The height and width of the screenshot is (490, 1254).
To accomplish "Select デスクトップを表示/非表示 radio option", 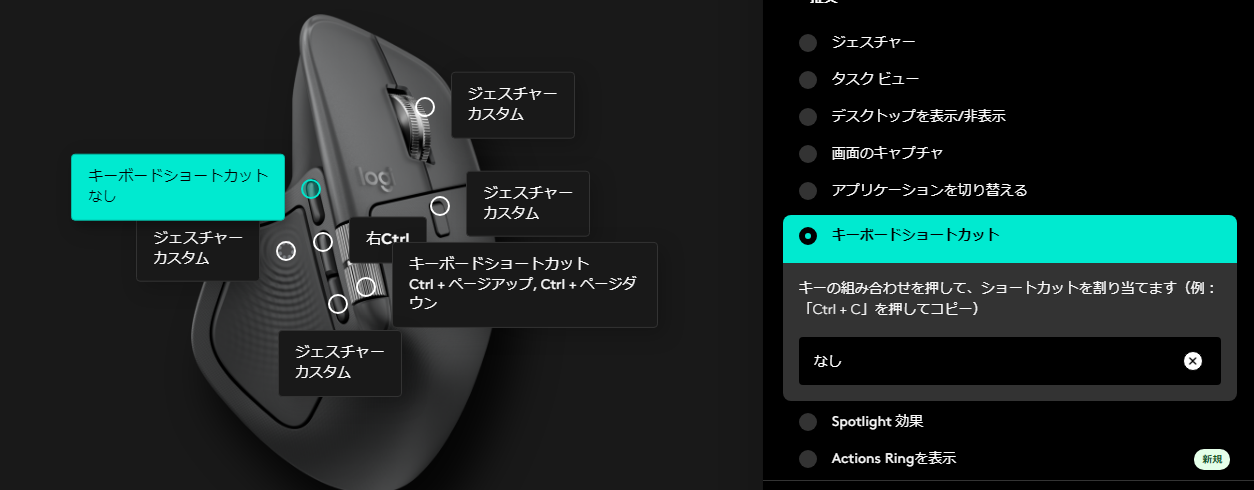I will coord(808,117).
